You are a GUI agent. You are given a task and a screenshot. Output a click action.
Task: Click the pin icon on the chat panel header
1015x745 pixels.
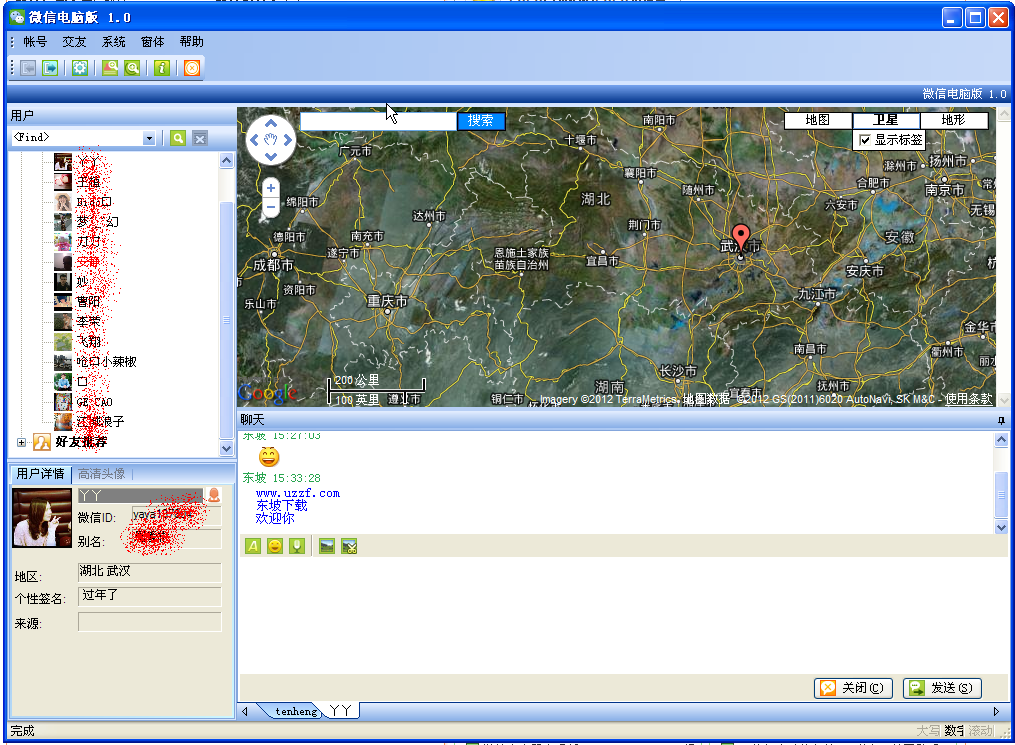coord(1001,421)
